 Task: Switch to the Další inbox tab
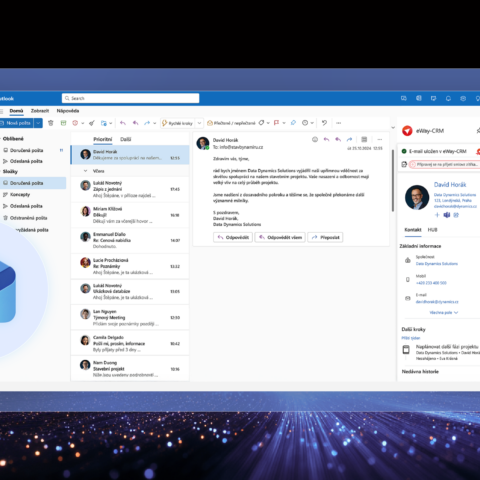point(126,139)
